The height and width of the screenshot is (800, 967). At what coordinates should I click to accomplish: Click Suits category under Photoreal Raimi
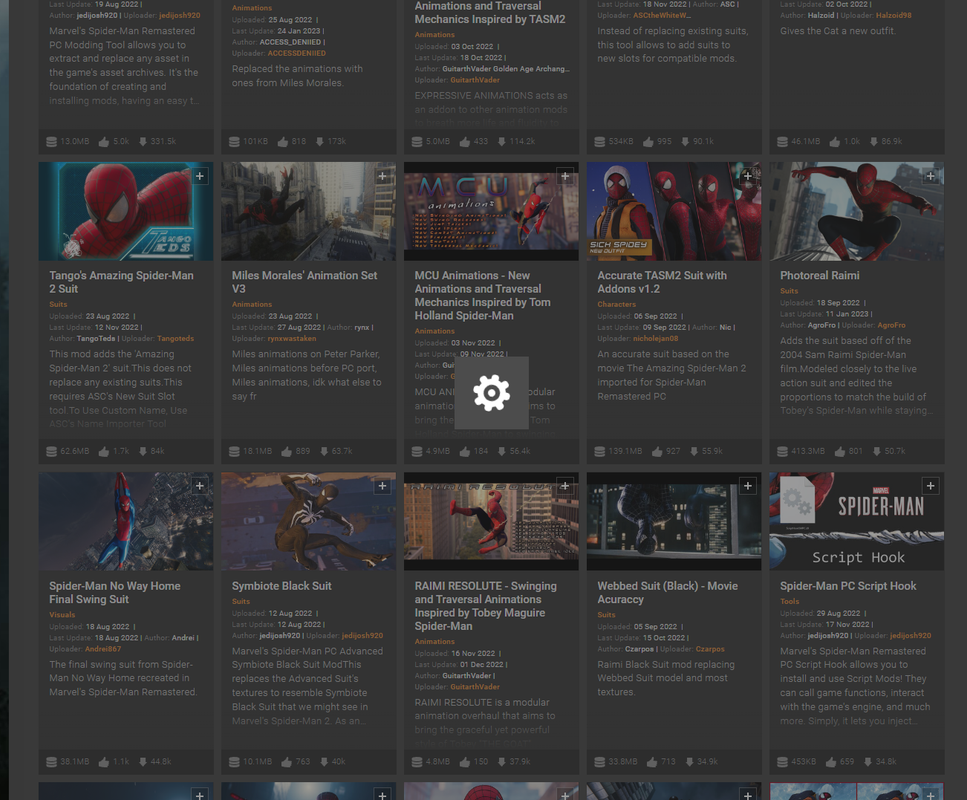coord(789,291)
